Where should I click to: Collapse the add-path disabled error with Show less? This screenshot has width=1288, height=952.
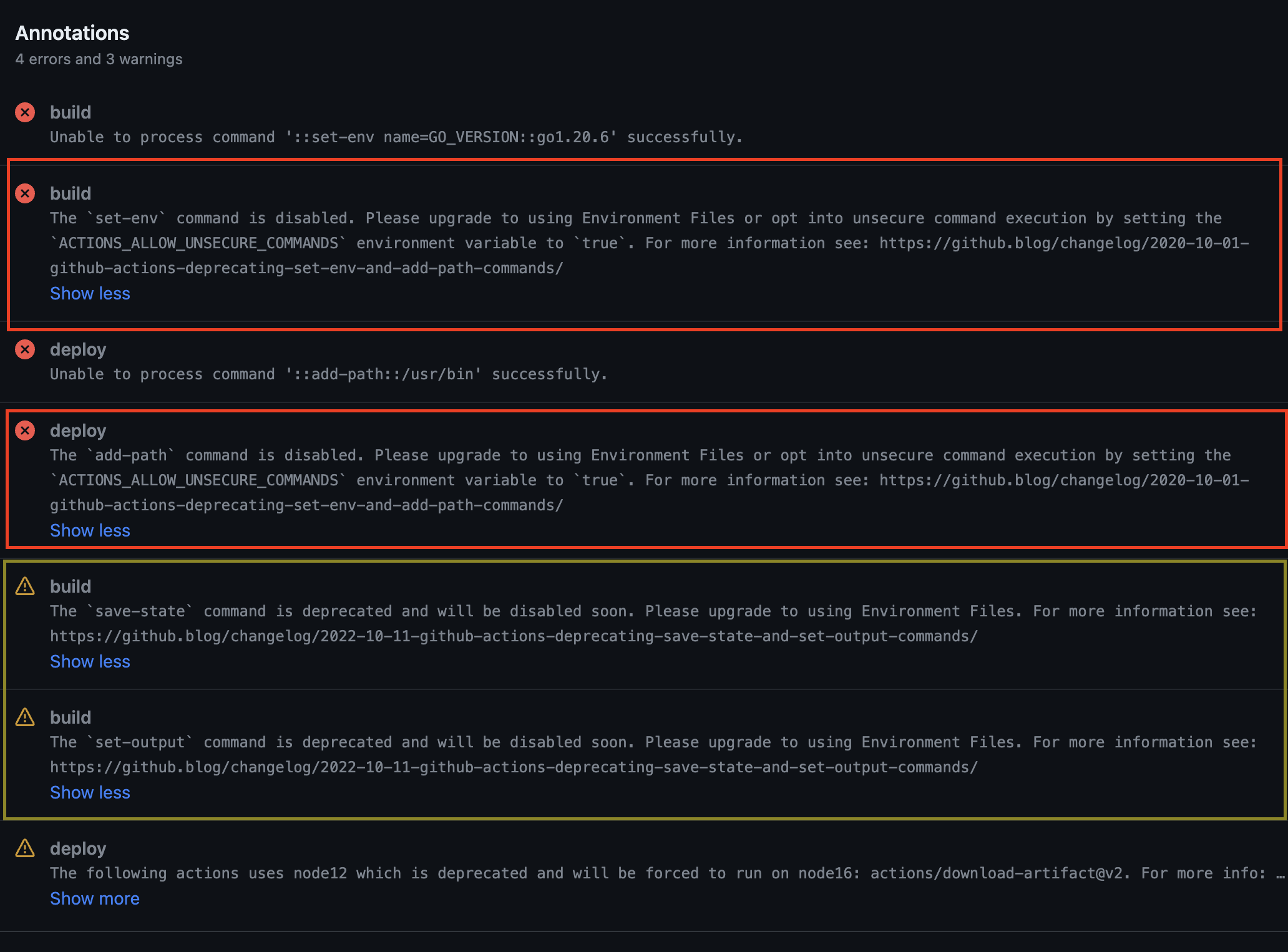[x=90, y=530]
